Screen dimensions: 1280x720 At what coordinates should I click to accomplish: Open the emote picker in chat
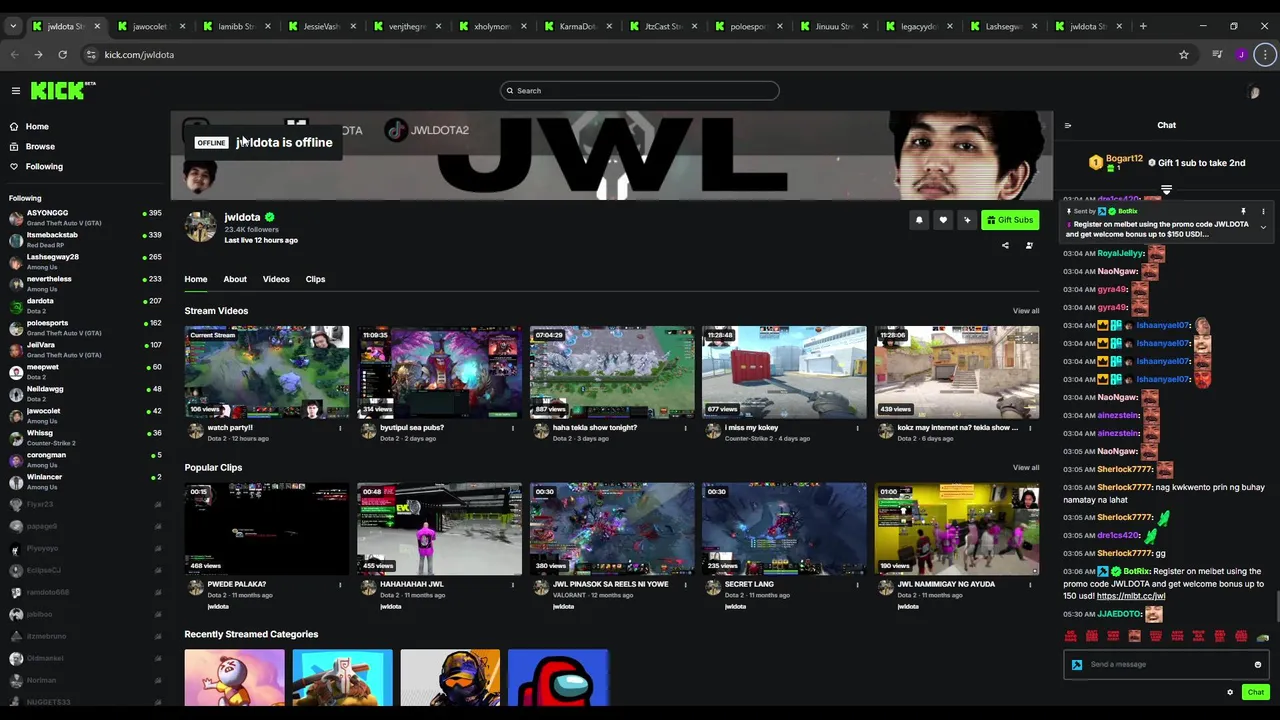point(1258,665)
